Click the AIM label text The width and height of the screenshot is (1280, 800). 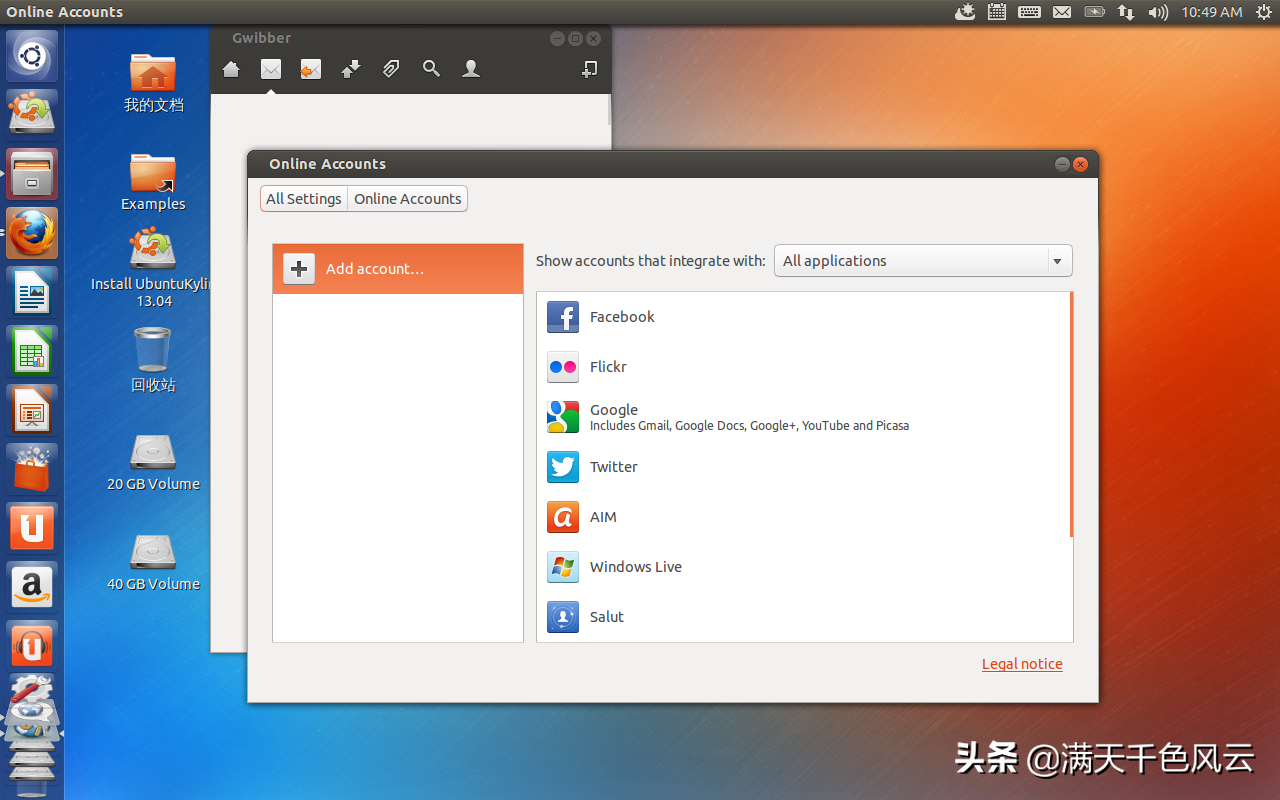603,517
